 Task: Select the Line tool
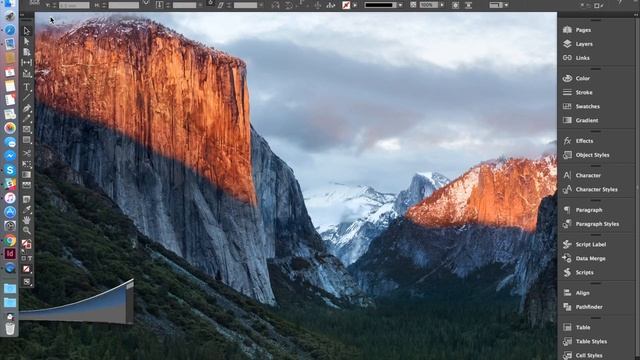(27, 97)
